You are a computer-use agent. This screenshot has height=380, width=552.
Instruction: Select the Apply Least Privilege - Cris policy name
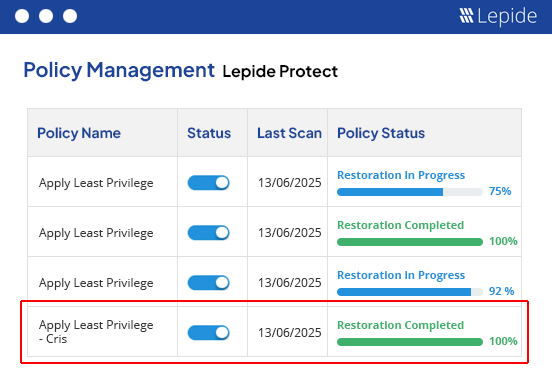96,332
